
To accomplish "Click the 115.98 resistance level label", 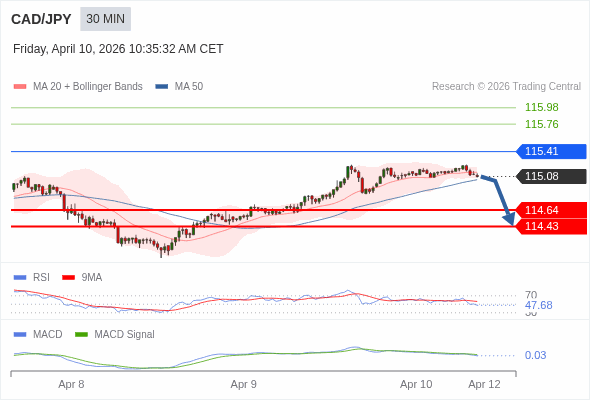I will coord(542,107).
